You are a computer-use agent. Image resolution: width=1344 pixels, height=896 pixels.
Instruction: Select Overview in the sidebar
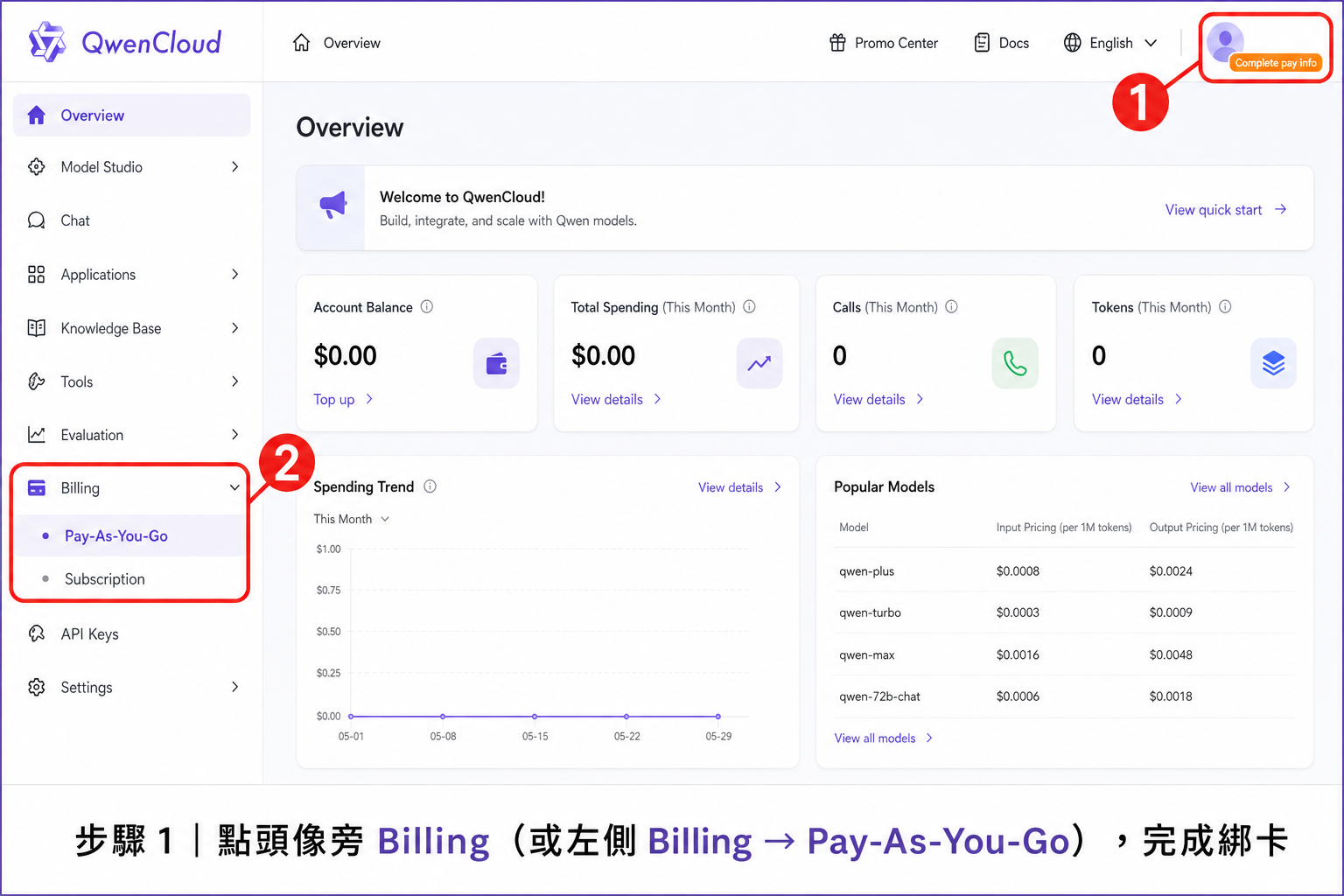point(131,115)
